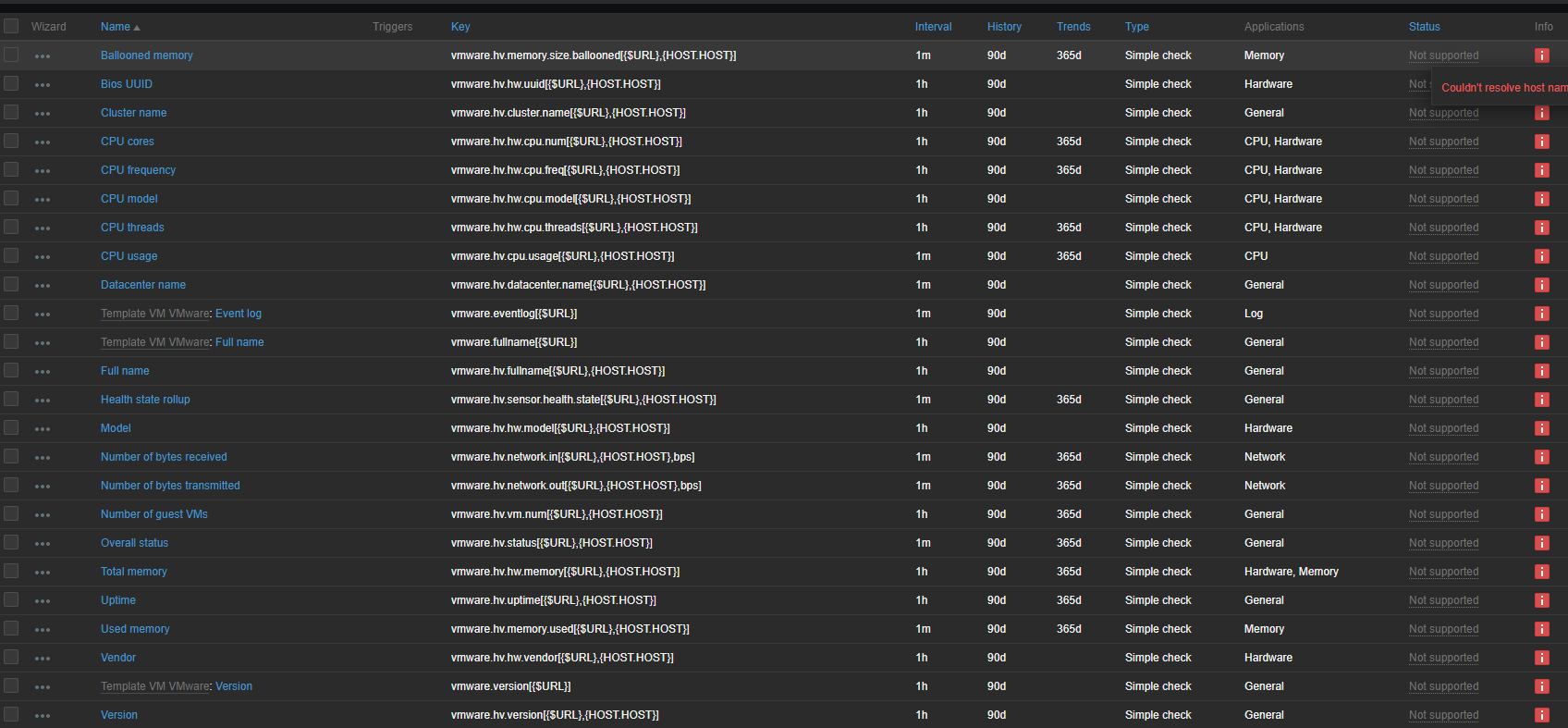Show error info for Number of guest VMs

coord(1542,514)
